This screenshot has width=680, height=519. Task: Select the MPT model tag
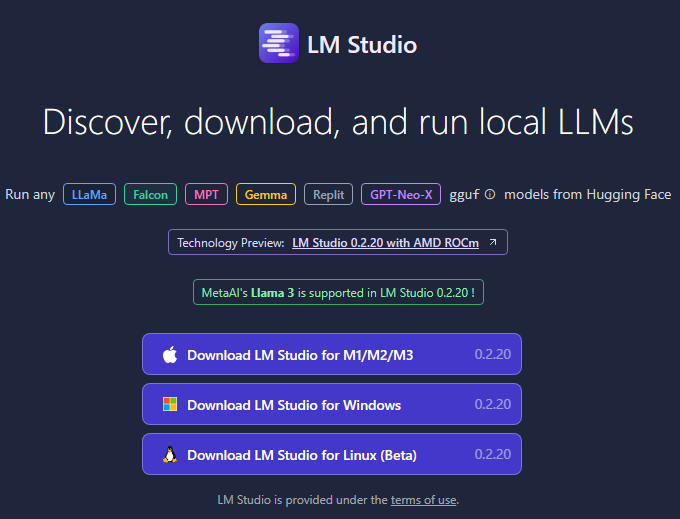click(x=206, y=194)
